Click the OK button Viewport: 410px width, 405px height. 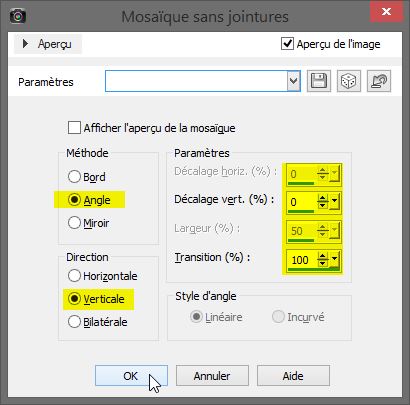[x=131, y=376]
